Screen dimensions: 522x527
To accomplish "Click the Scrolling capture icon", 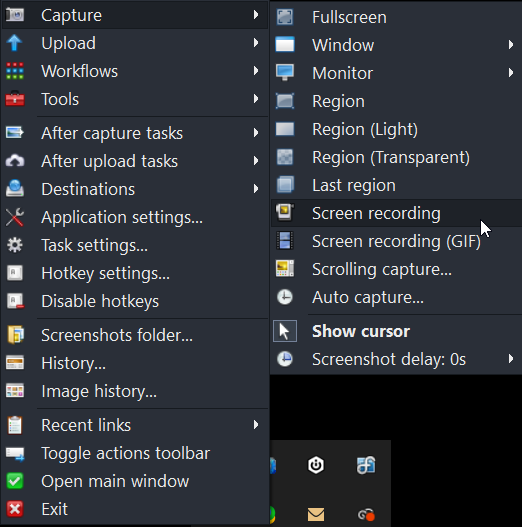I will coord(285,269).
